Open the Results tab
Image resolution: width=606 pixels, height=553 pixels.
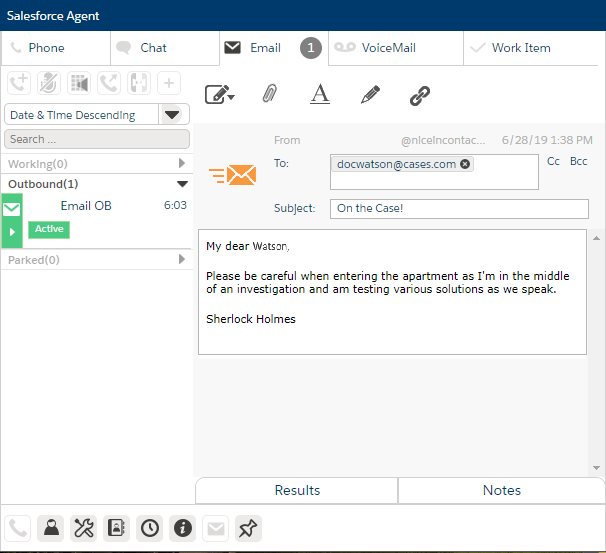coord(297,490)
